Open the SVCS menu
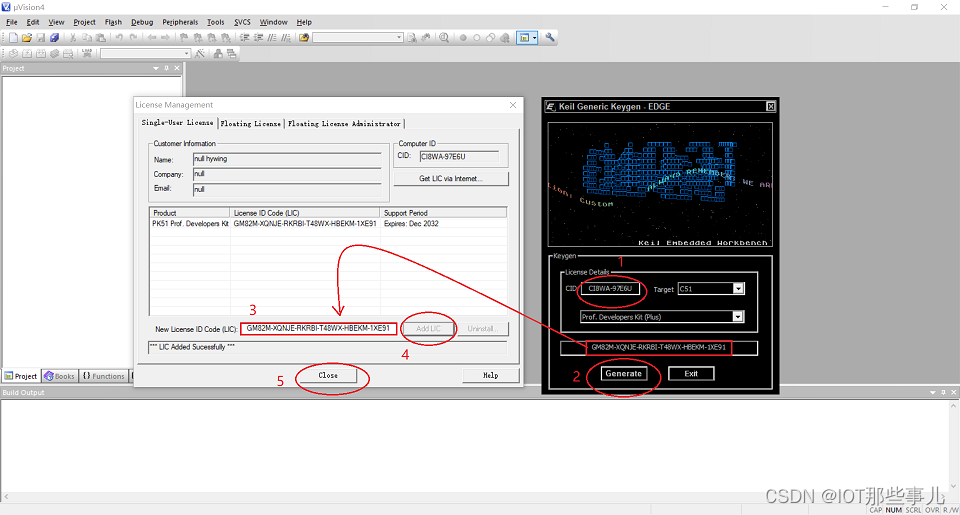The width and height of the screenshot is (960, 515). [242, 22]
